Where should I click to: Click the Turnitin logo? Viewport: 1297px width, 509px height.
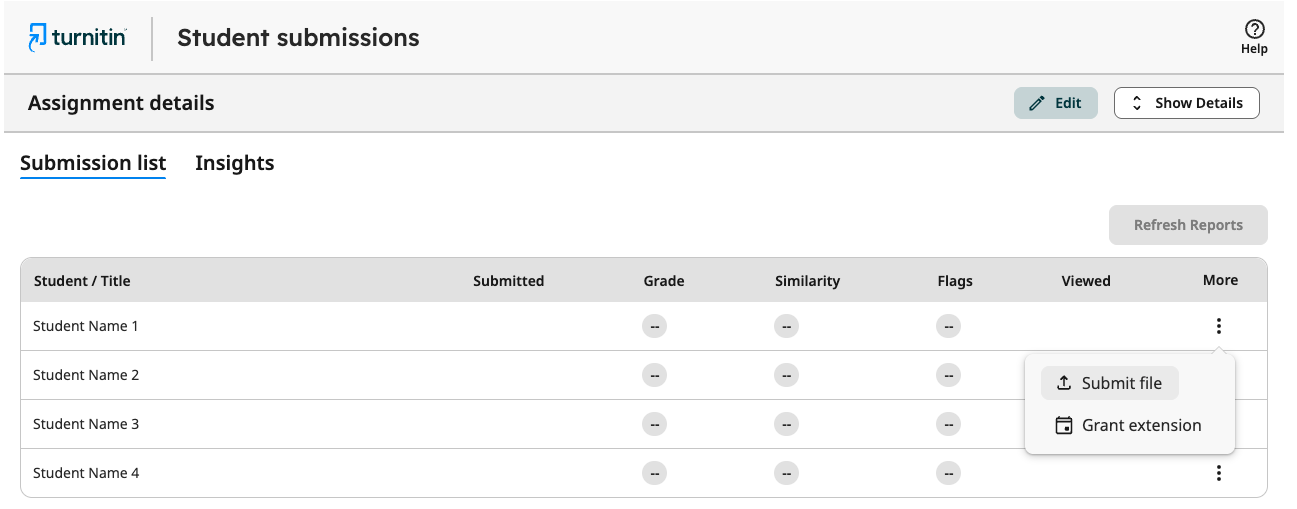(x=77, y=38)
